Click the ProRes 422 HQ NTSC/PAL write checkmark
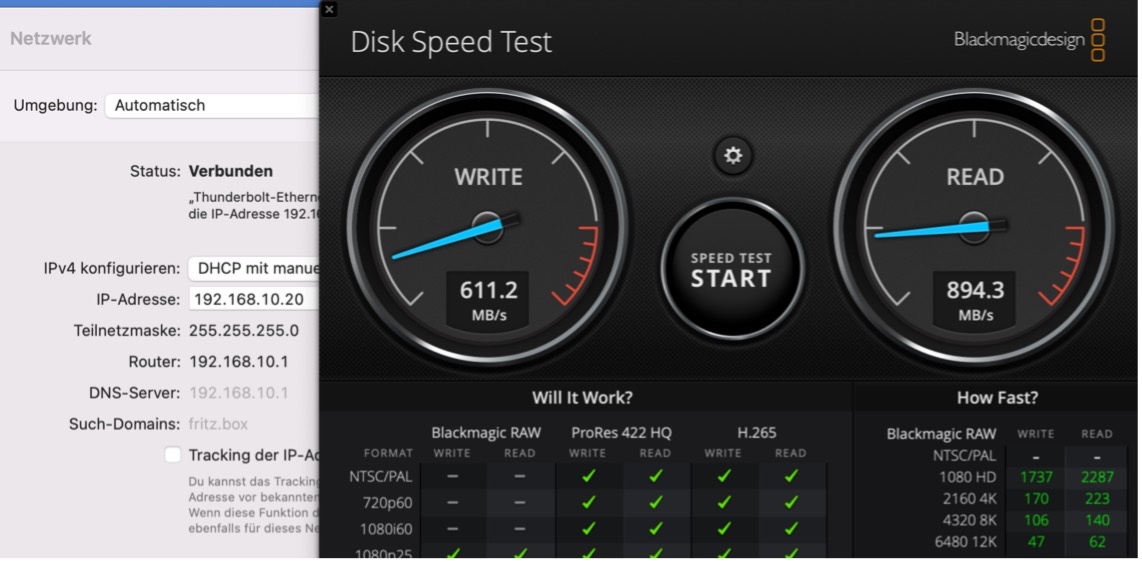This screenshot has width=1142, height=562. (x=588, y=476)
